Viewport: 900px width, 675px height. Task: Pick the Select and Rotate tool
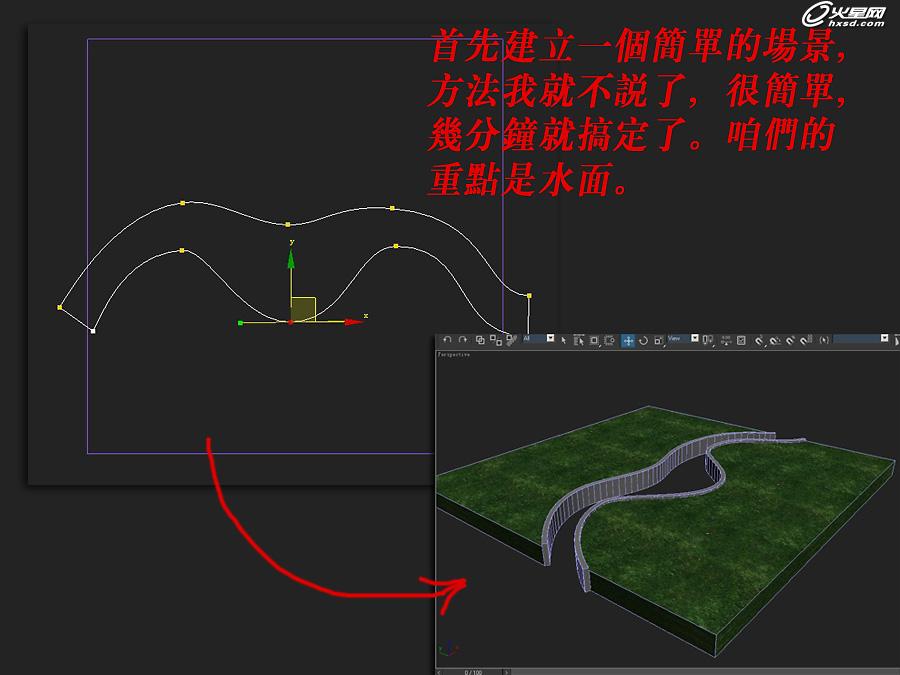click(x=643, y=340)
